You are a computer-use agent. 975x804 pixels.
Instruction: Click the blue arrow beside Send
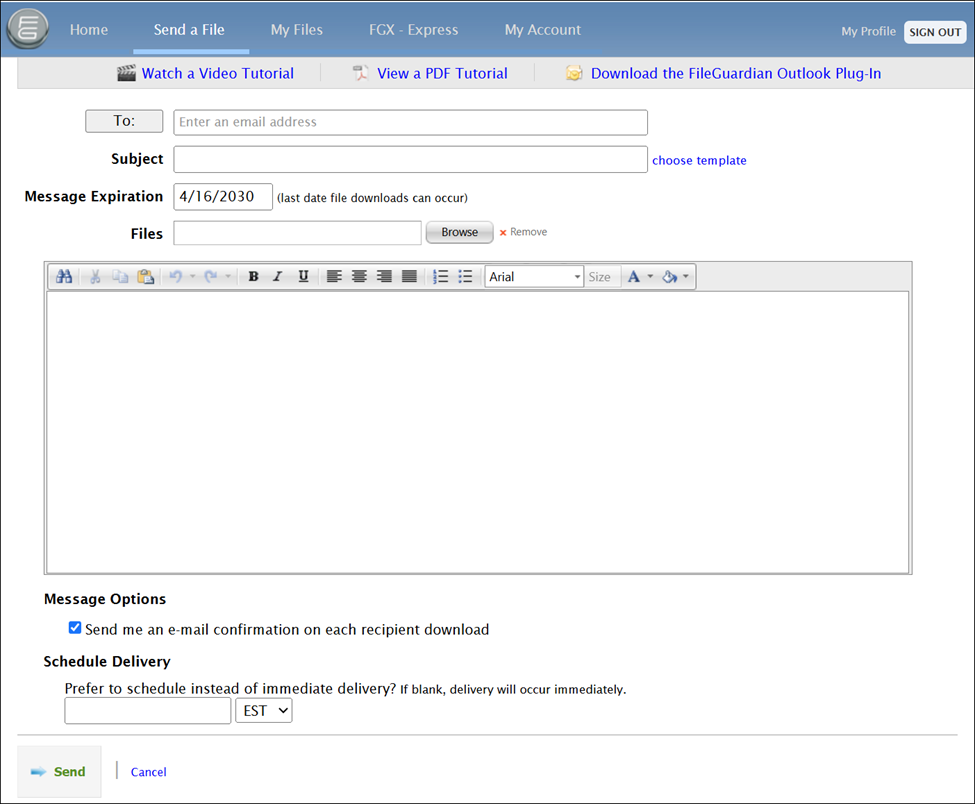tap(39, 772)
